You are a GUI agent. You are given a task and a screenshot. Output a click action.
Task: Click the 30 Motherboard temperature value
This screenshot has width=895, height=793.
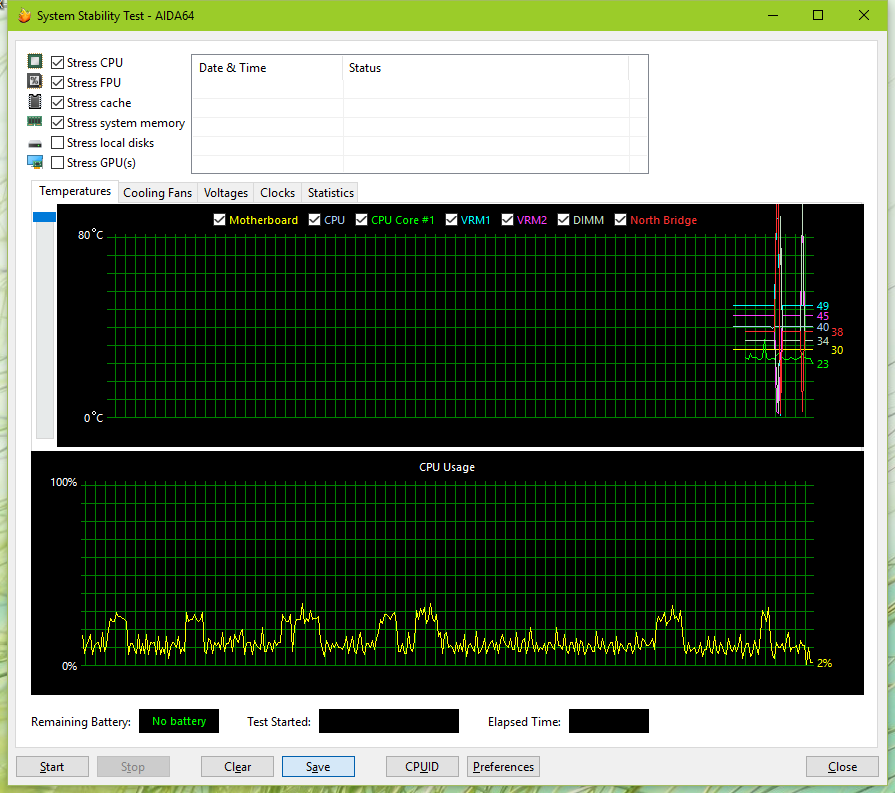(x=837, y=350)
